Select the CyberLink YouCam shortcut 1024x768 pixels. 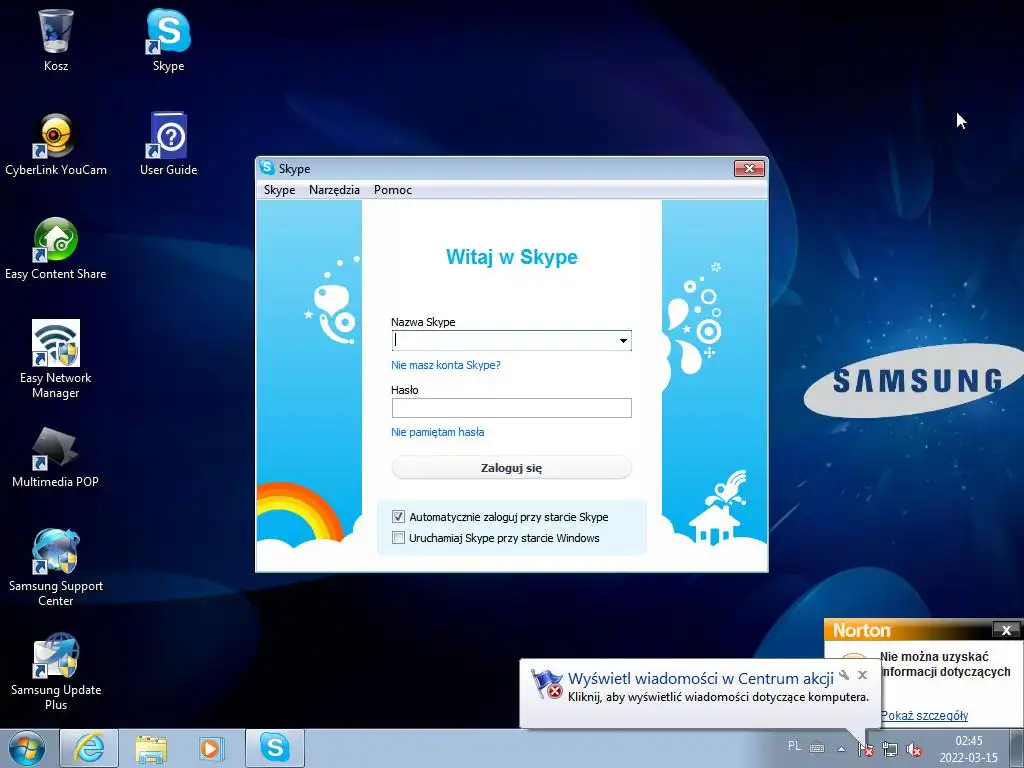pos(56,144)
